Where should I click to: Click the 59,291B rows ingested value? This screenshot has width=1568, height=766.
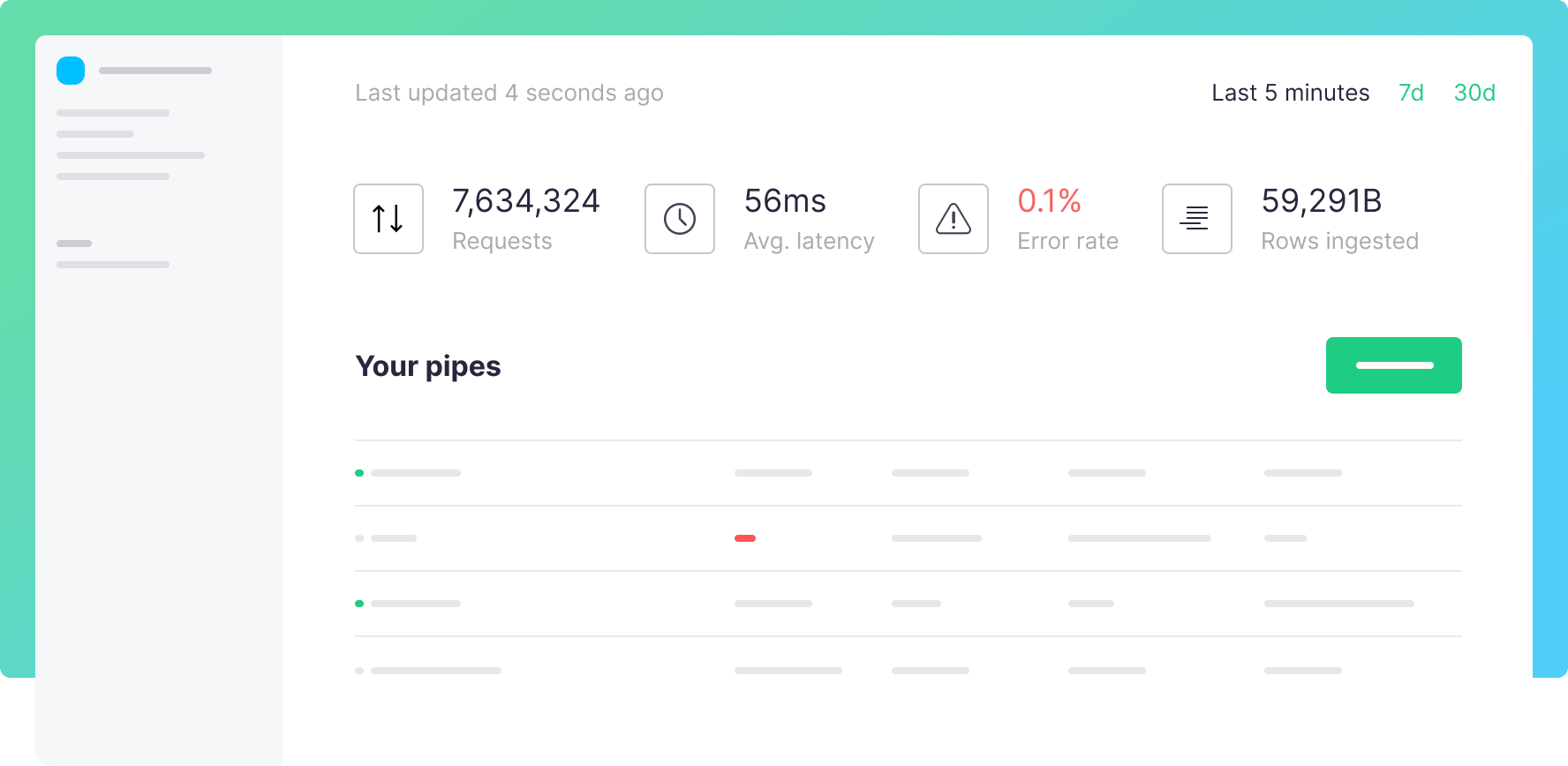click(x=1322, y=201)
